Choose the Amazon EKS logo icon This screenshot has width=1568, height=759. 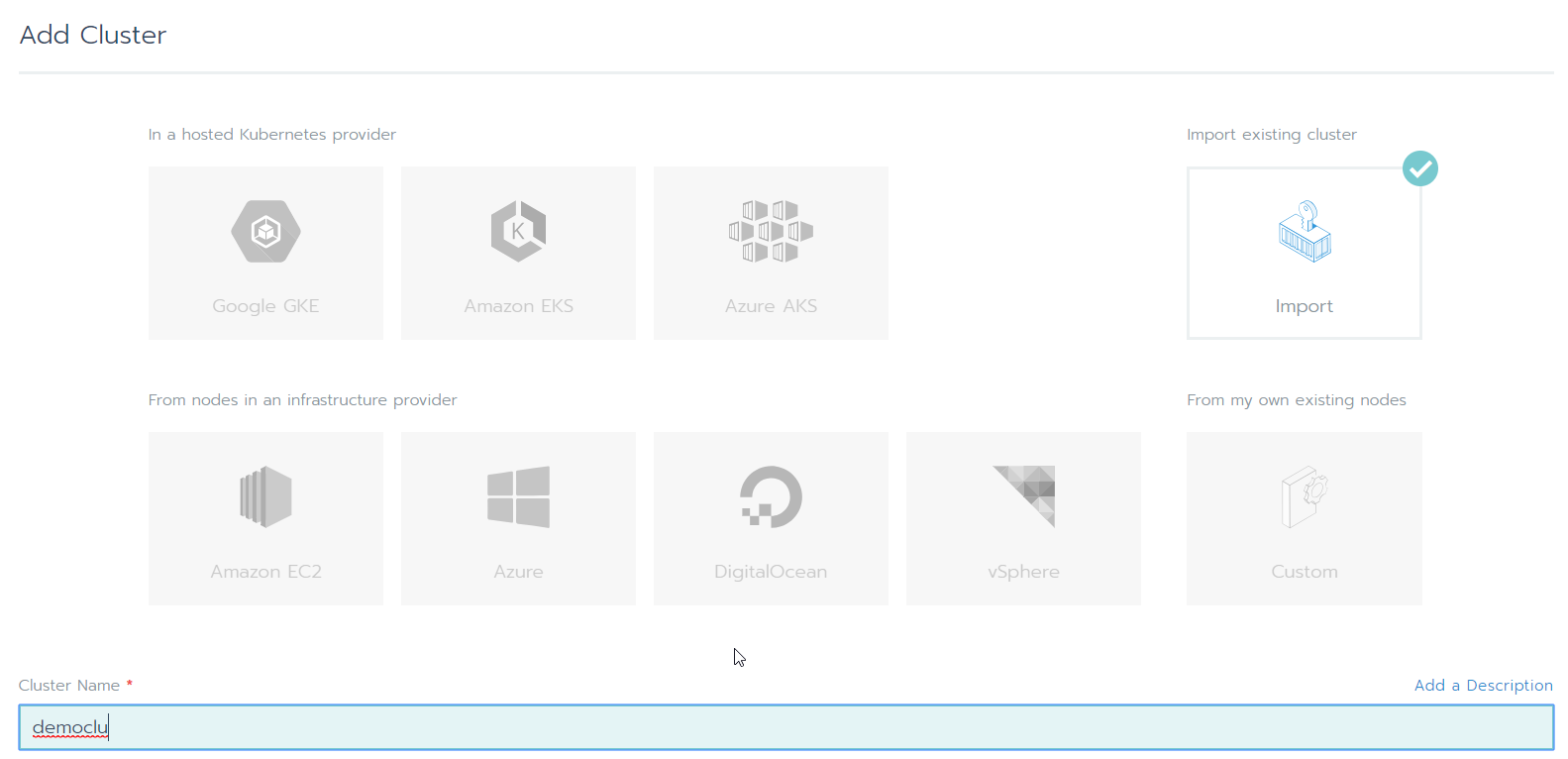518,231
